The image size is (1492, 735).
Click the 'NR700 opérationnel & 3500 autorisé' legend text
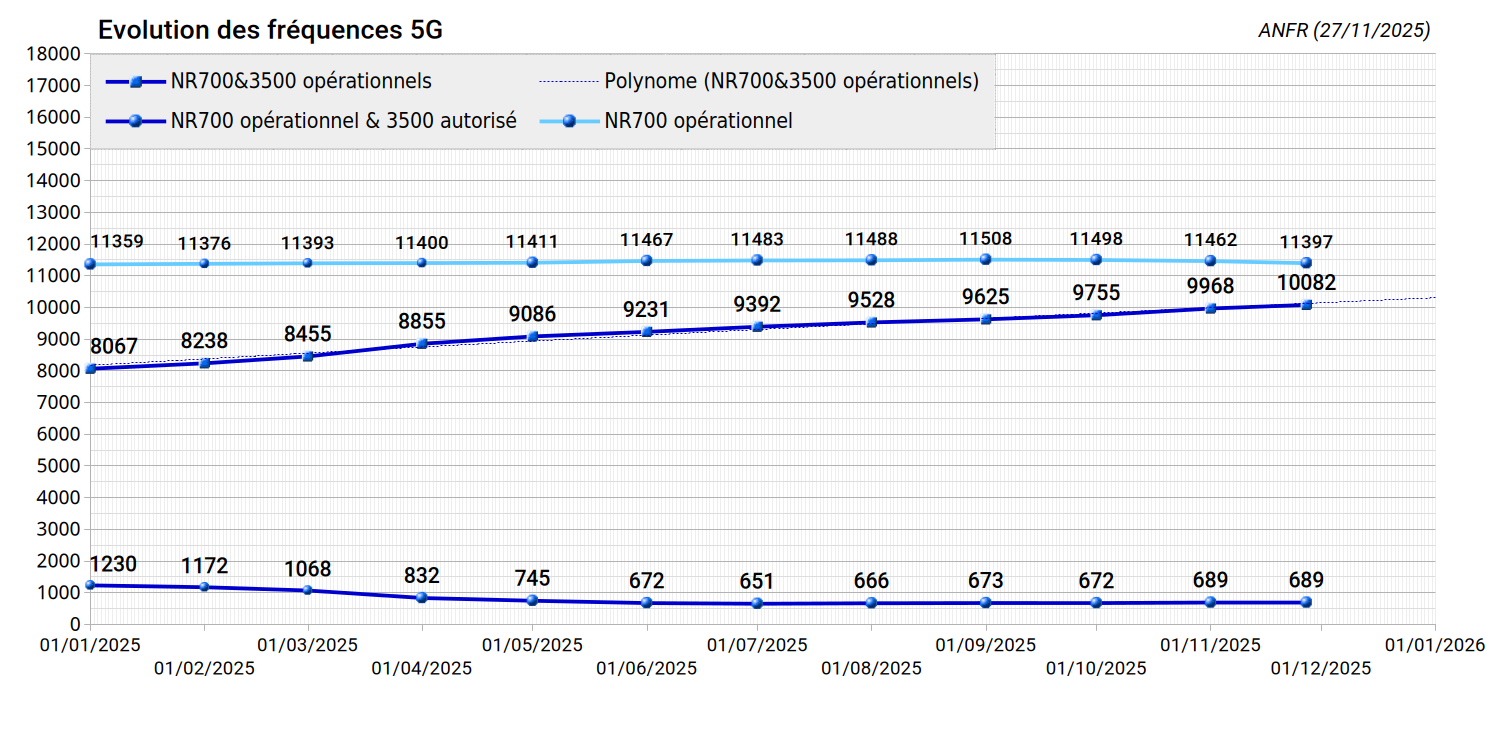click(343, 121)
